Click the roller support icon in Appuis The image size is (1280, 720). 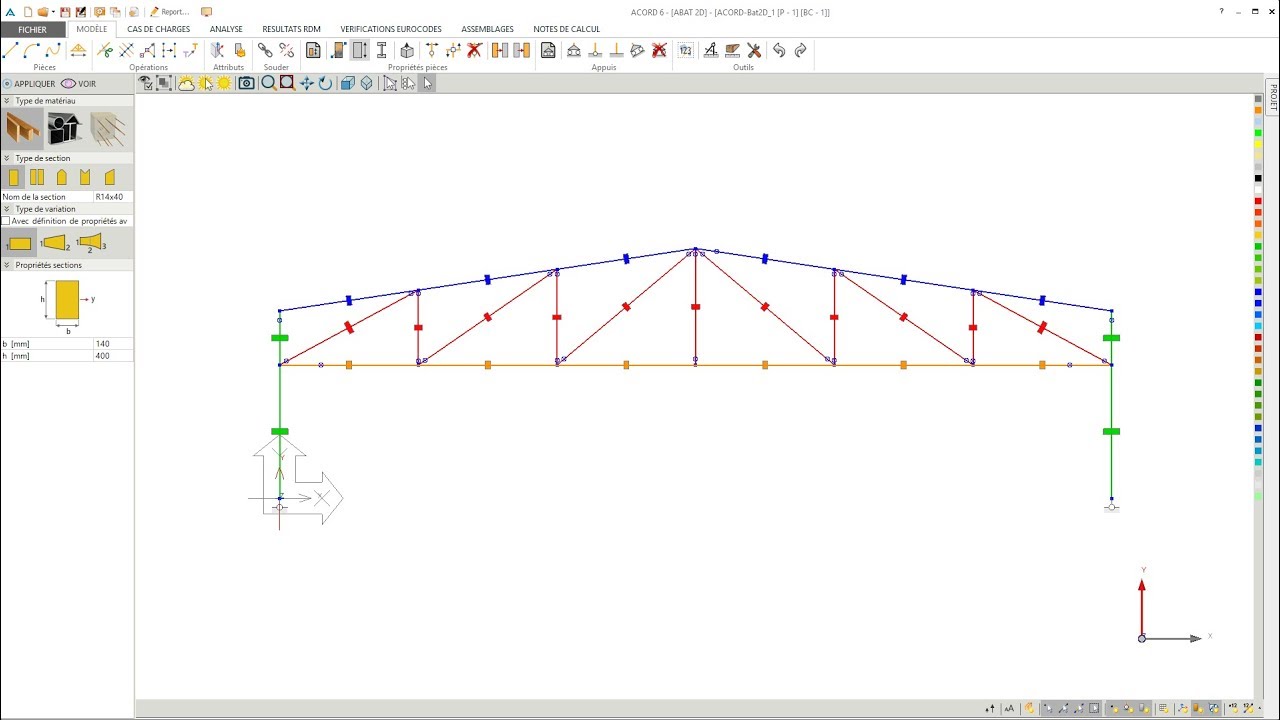(574, 50)
